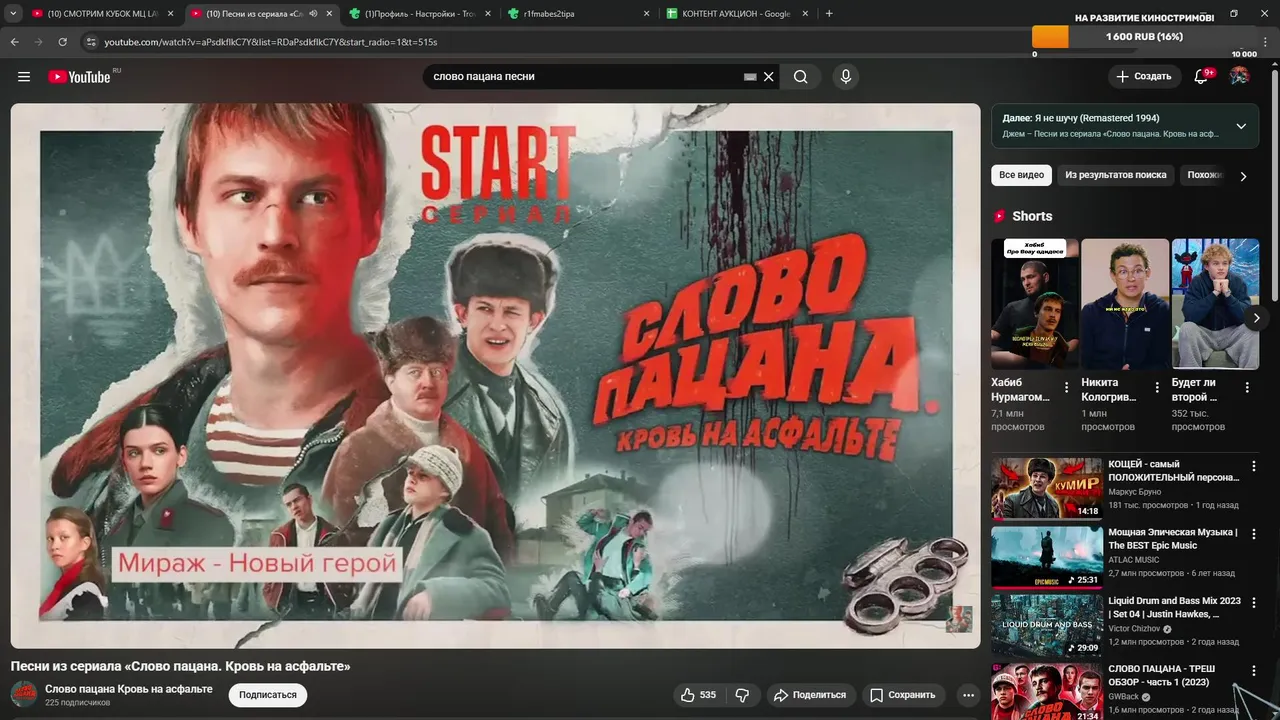Viewport: 1280px width, 720px height.
Task: Open the Victor Chizhov channel name
Action: point(1134,629)
